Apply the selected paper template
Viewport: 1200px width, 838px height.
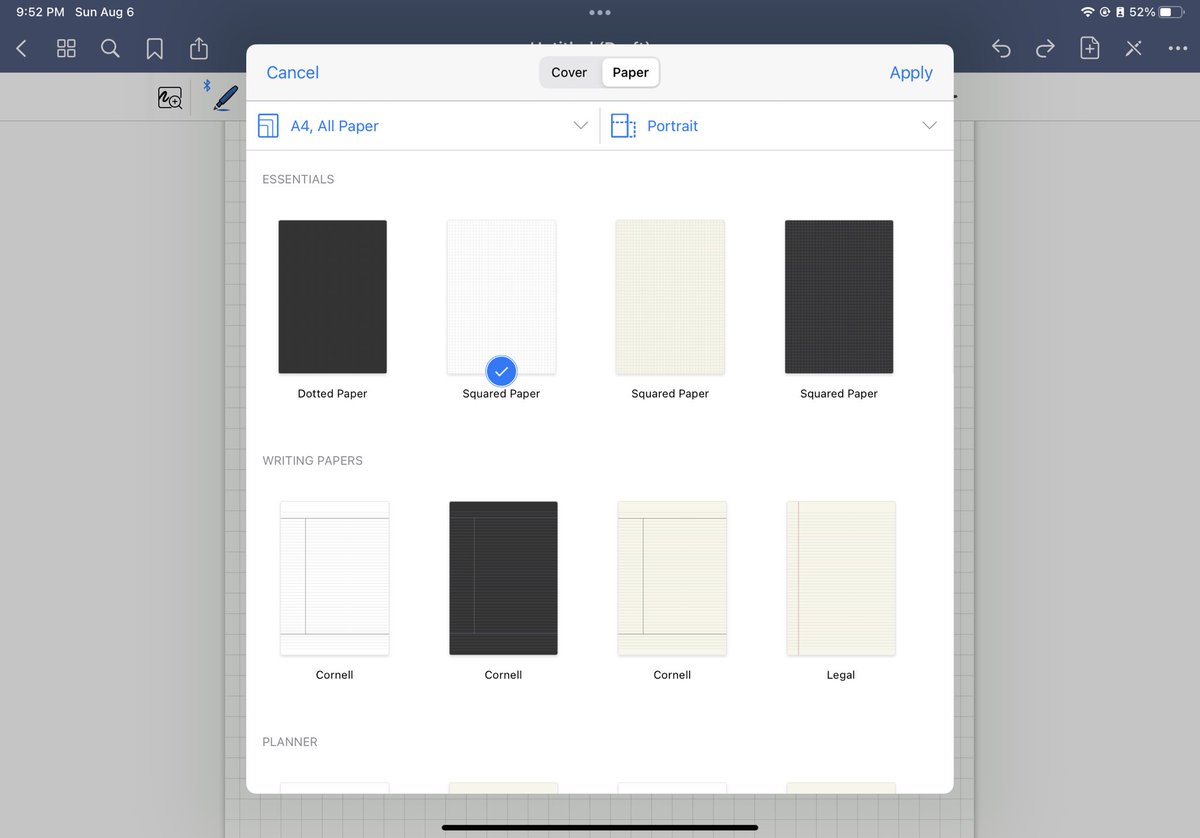911,73
